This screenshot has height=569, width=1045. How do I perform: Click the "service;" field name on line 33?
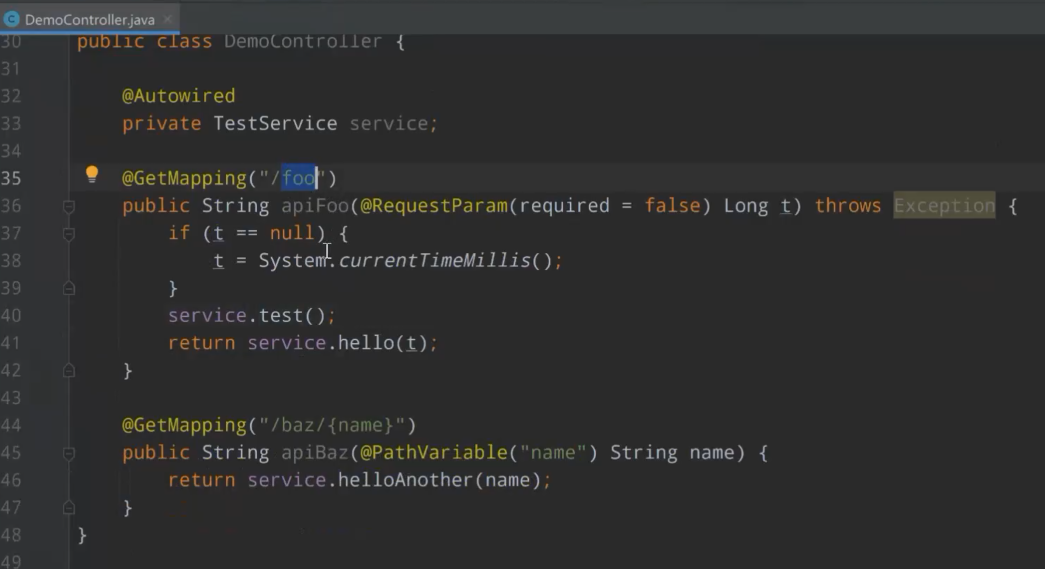[x=393, y=123]
